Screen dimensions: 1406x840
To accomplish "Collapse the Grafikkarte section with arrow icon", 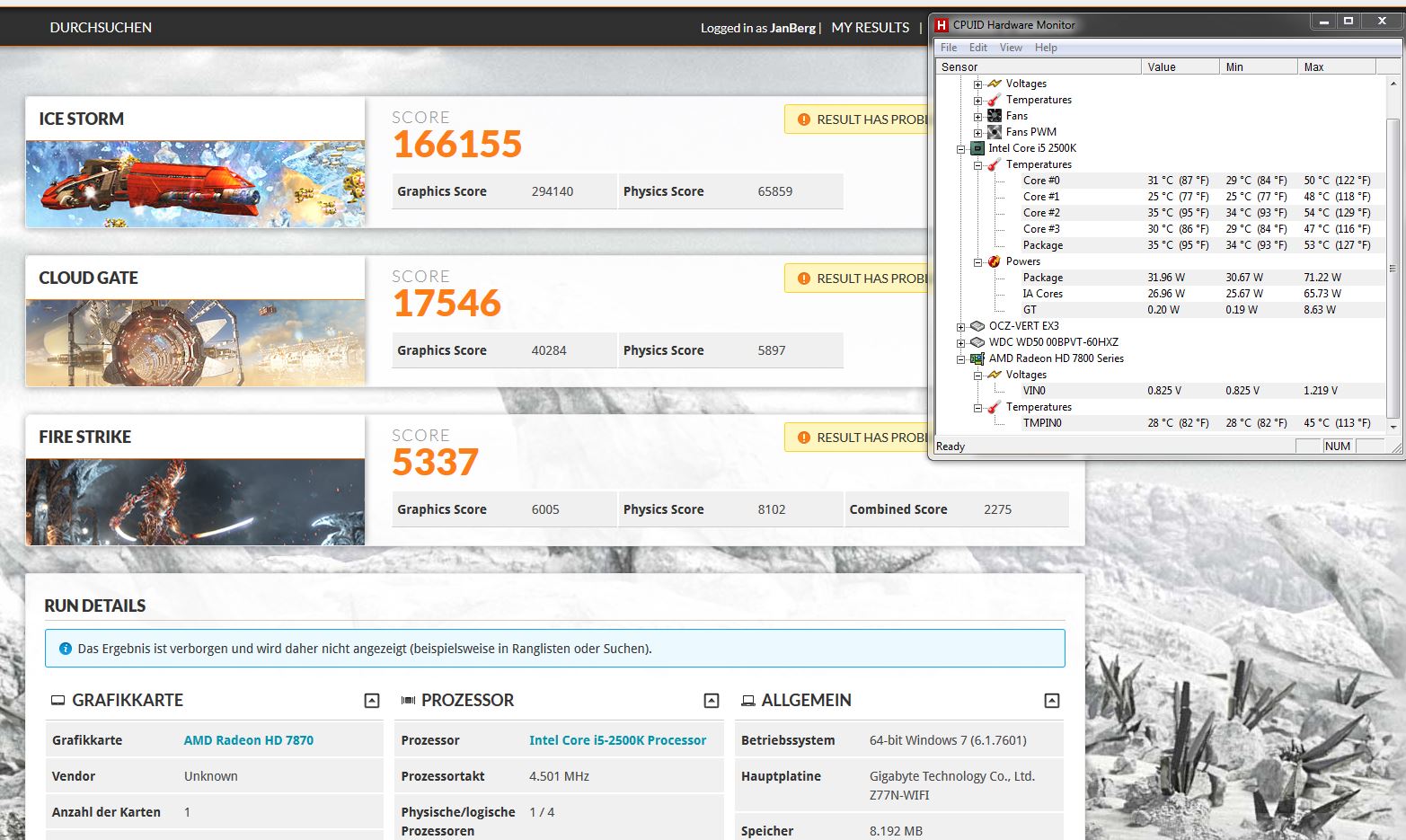I will [372, 701].
